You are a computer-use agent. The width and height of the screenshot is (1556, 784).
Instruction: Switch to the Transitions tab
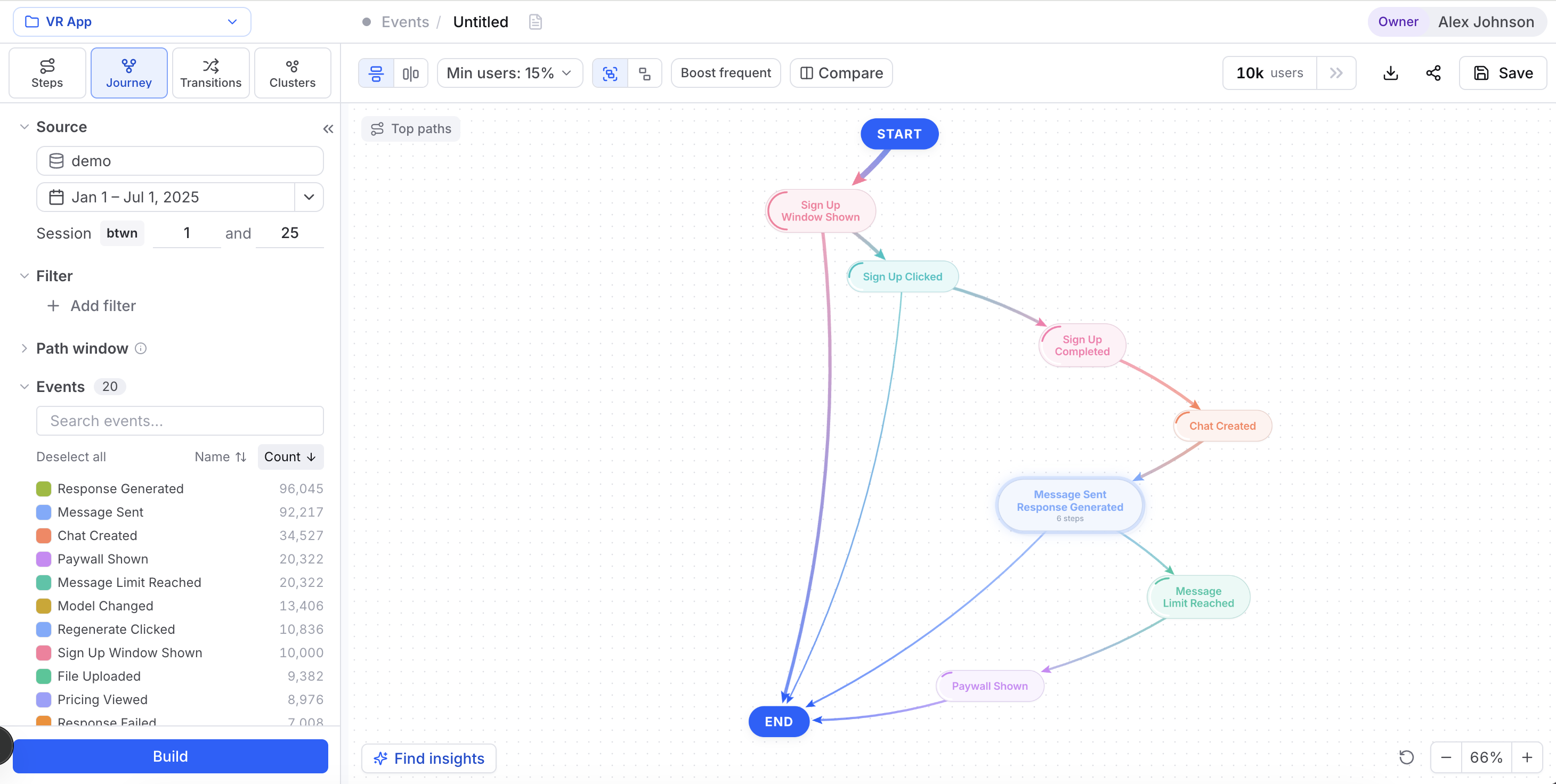click(211, 73)
